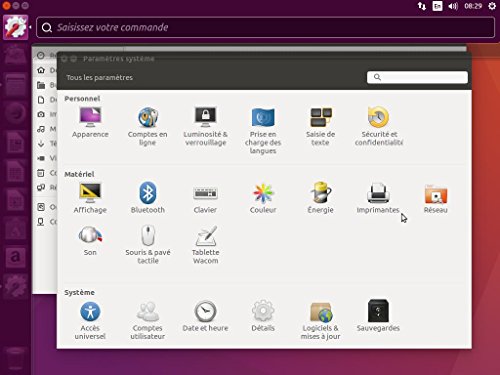Open Accès universel settings

pyautogui.click(x=90, y=321)
